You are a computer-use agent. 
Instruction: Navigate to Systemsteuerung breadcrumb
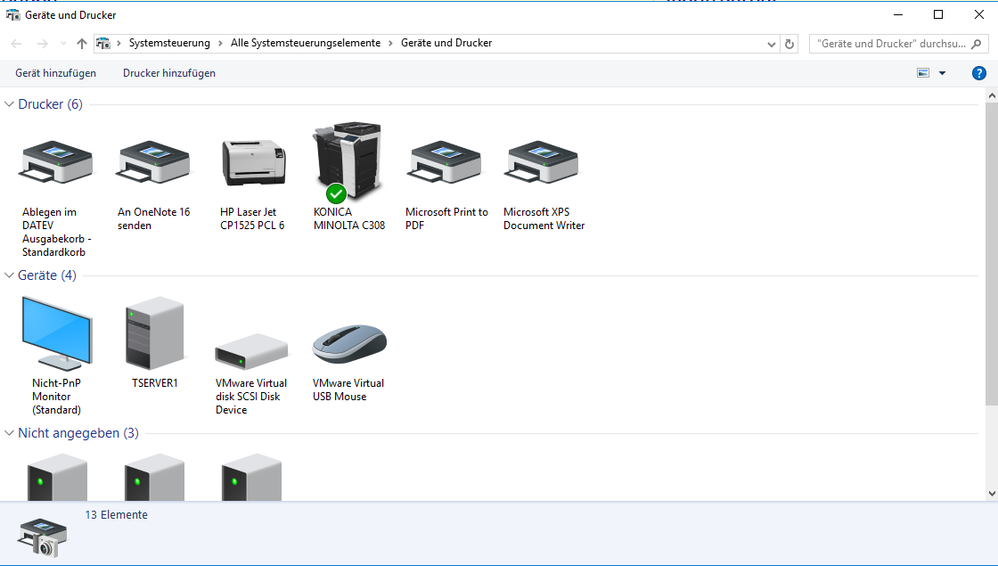coord(169,43)
